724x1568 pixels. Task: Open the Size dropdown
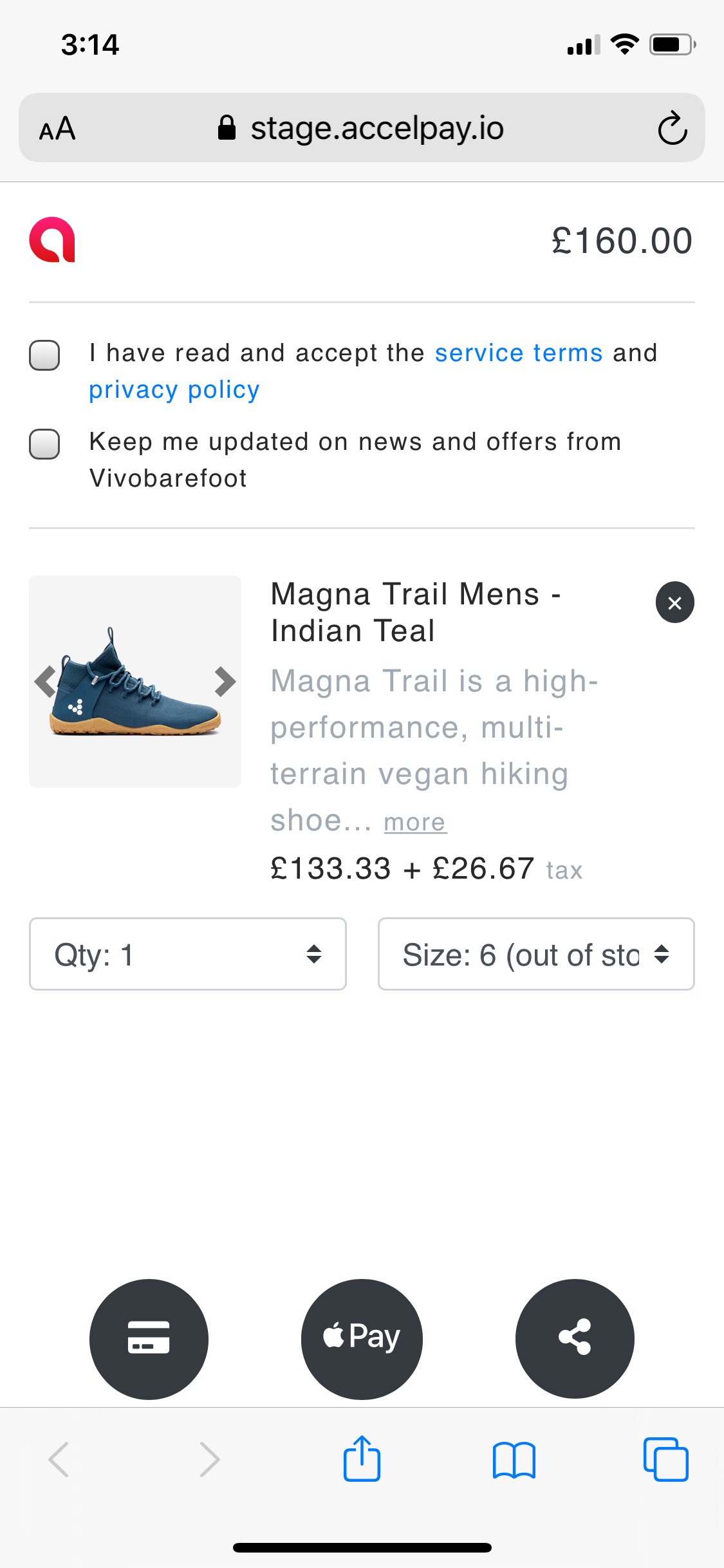(x=536, y=954)
